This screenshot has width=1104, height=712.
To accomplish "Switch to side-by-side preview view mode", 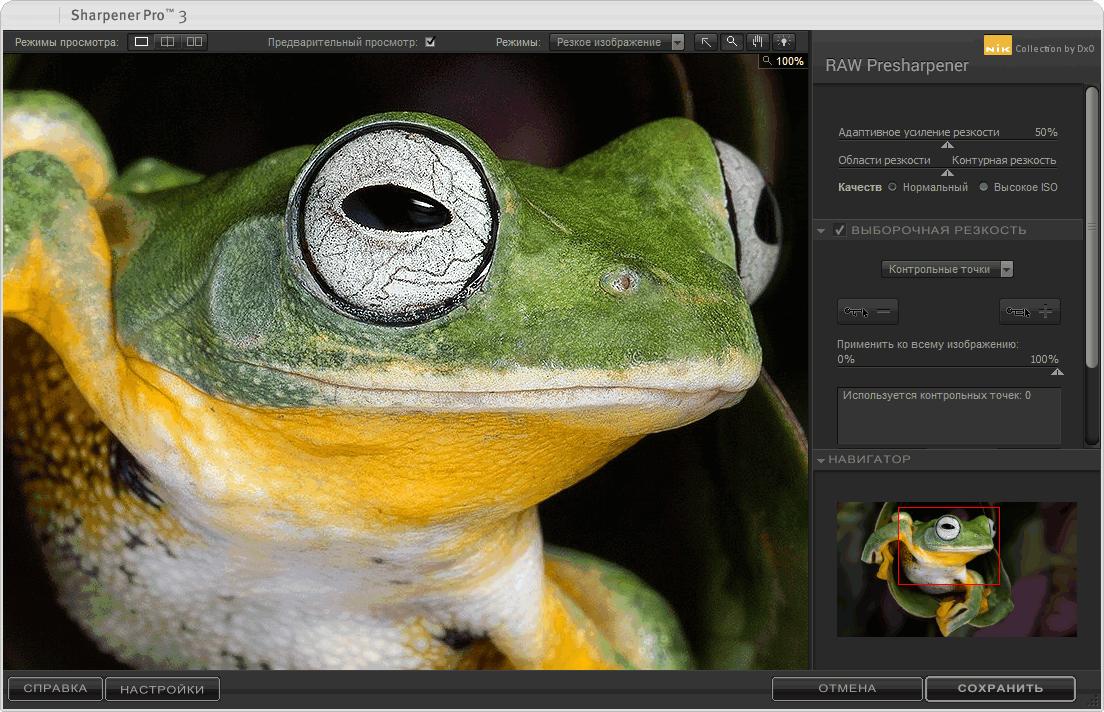I will (x=194, y=42).
